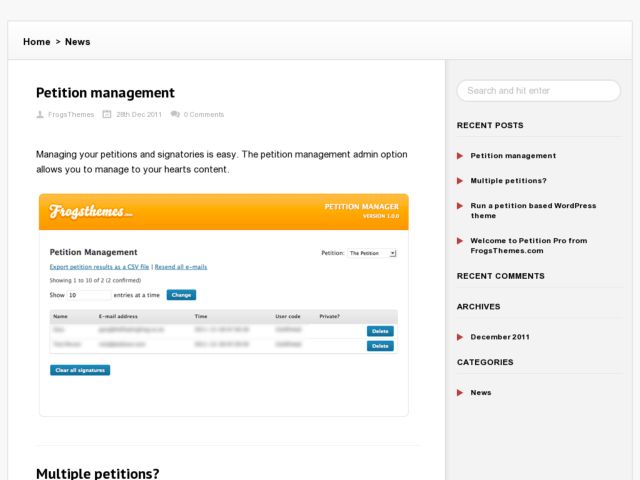
Task: Click Delete button in first signature row
Action: click(x=380, y=331)
